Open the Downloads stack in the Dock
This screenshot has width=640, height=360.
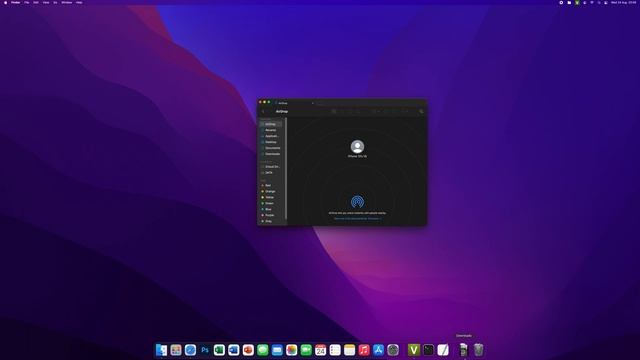[464, 350]
